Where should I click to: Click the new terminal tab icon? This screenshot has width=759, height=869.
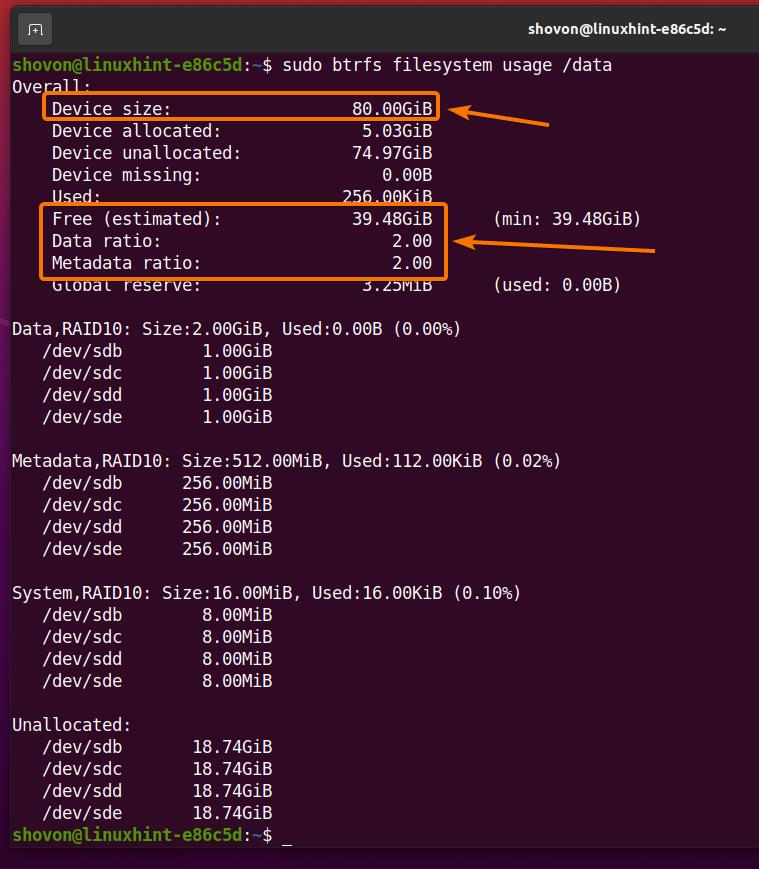(x=35, y=29)
